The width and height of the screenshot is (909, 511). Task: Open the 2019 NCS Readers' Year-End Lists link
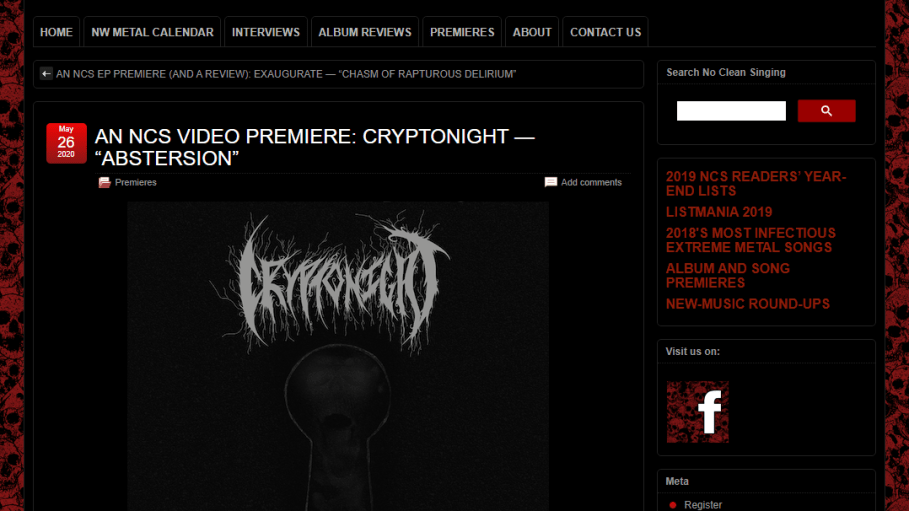[x=756, y=183]
